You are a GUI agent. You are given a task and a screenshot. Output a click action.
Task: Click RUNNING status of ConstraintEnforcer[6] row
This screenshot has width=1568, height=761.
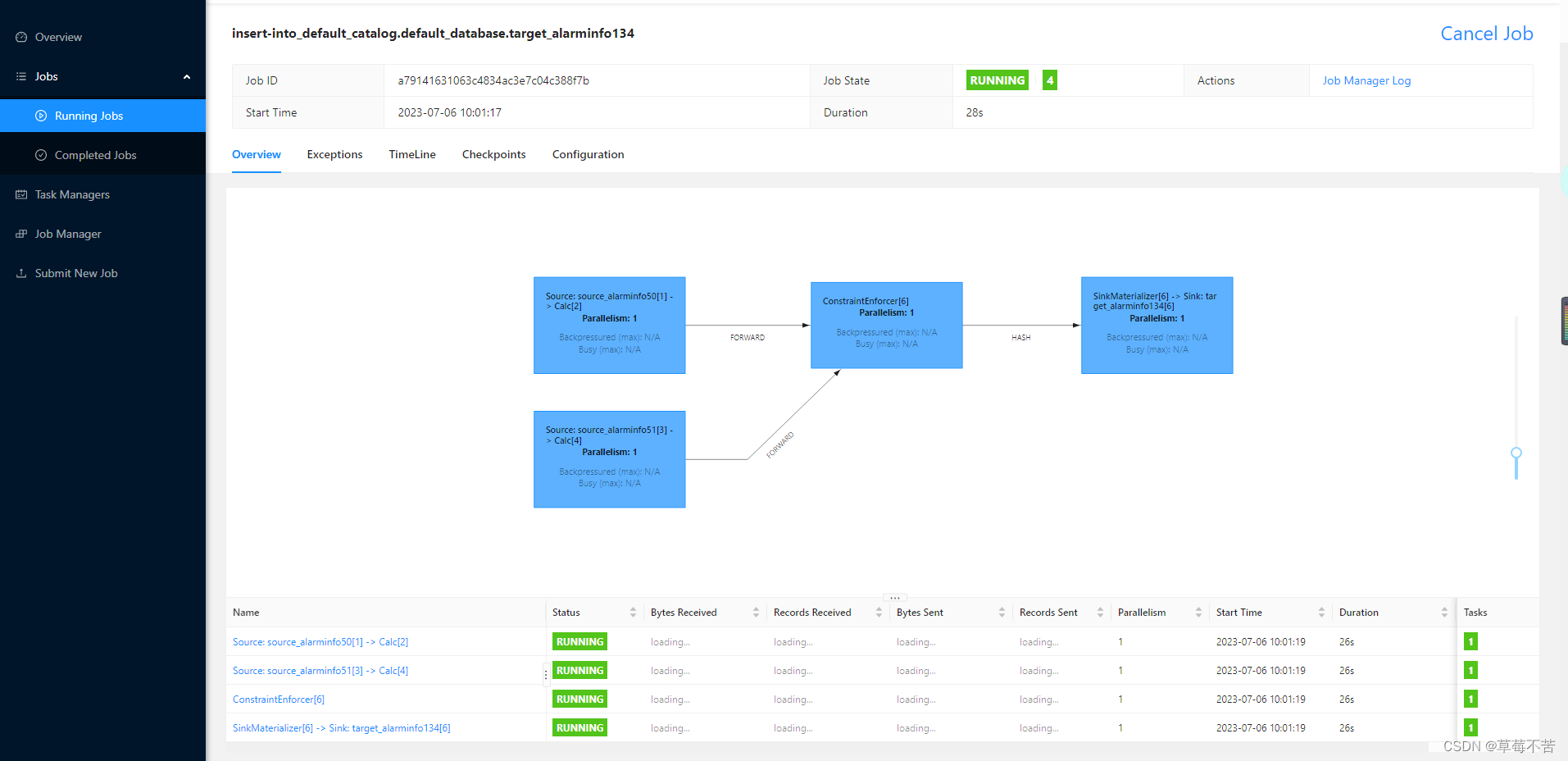pos(579,699)
